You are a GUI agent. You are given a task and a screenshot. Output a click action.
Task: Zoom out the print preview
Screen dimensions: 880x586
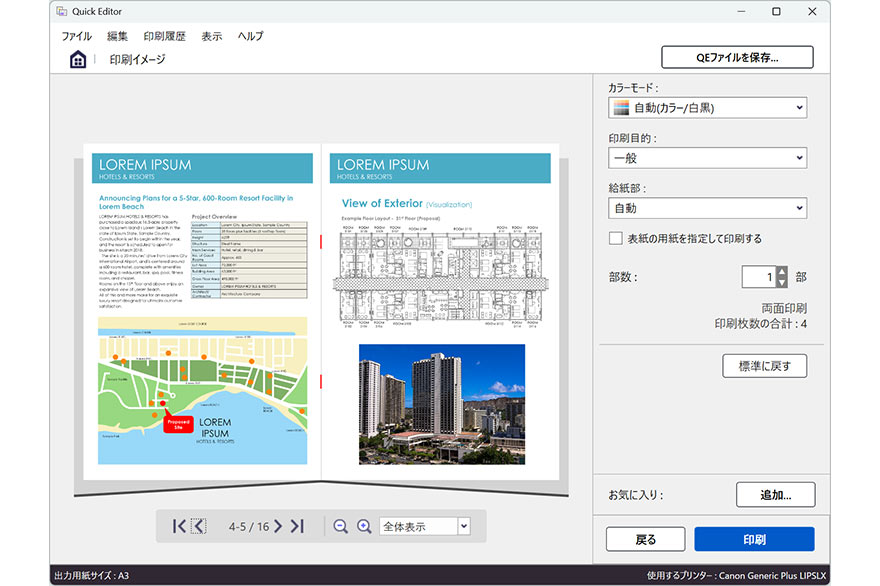point(340,526)
